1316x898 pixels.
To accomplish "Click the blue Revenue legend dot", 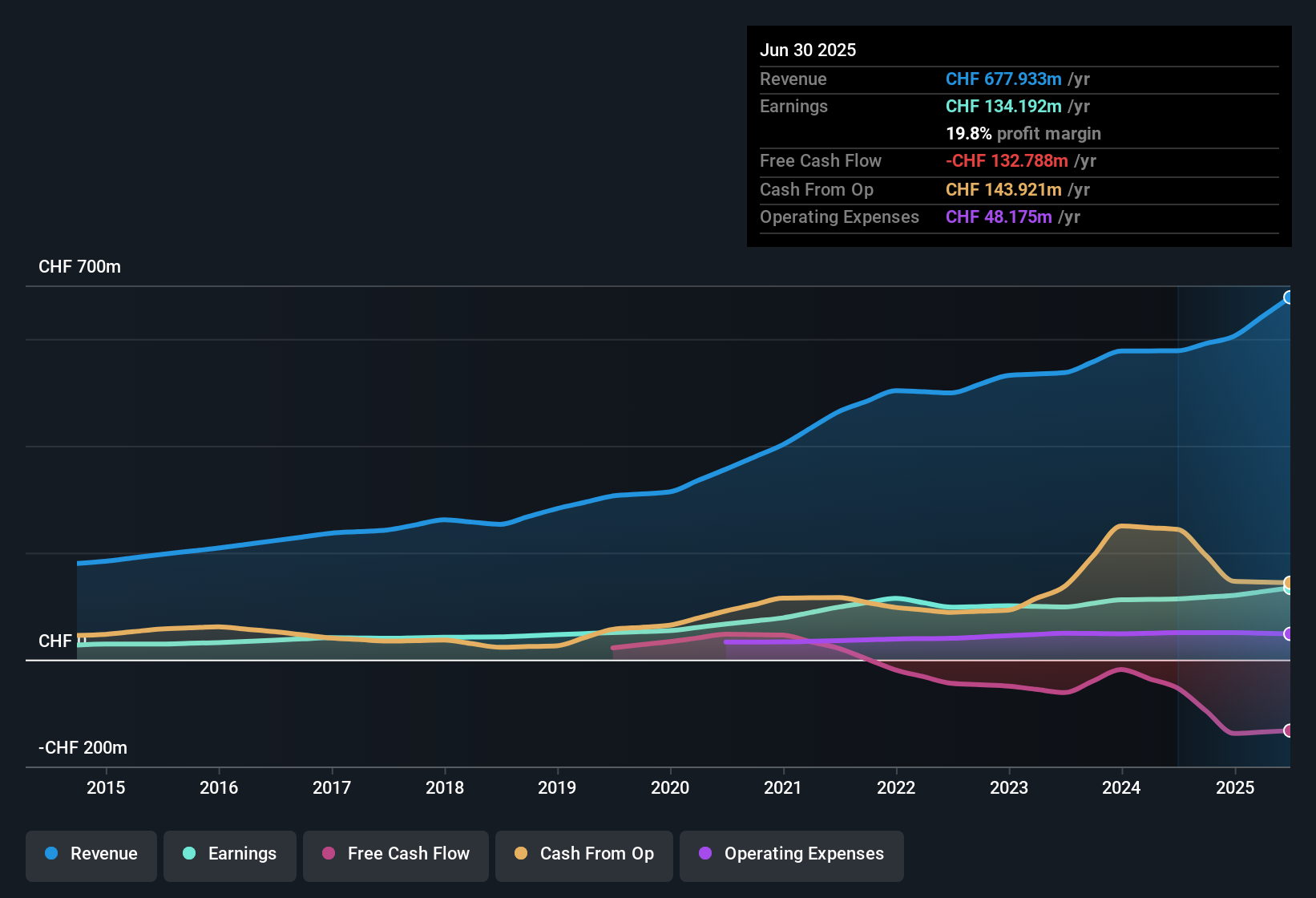I will click(x=50, y=854).
